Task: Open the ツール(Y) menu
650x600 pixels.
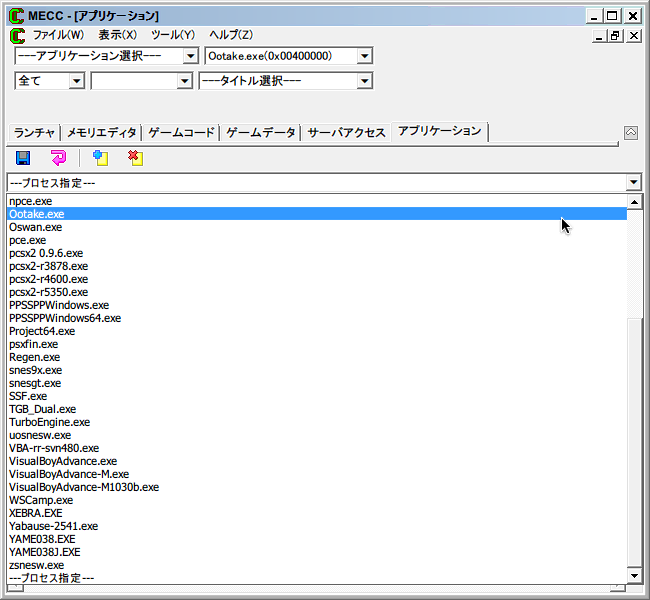Action: click(x=173, y=35)
